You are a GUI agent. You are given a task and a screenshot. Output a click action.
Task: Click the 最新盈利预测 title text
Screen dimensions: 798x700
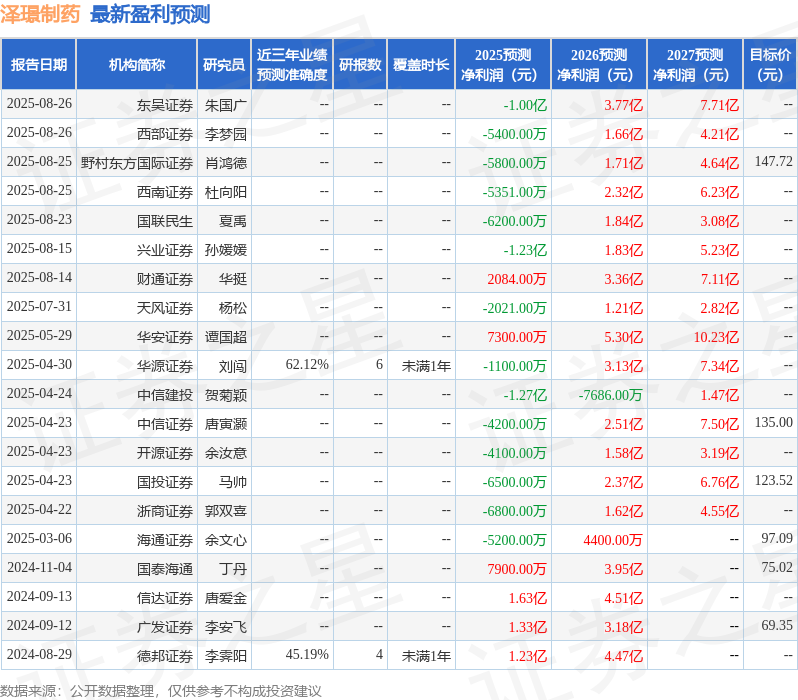[x=150, y=14]
